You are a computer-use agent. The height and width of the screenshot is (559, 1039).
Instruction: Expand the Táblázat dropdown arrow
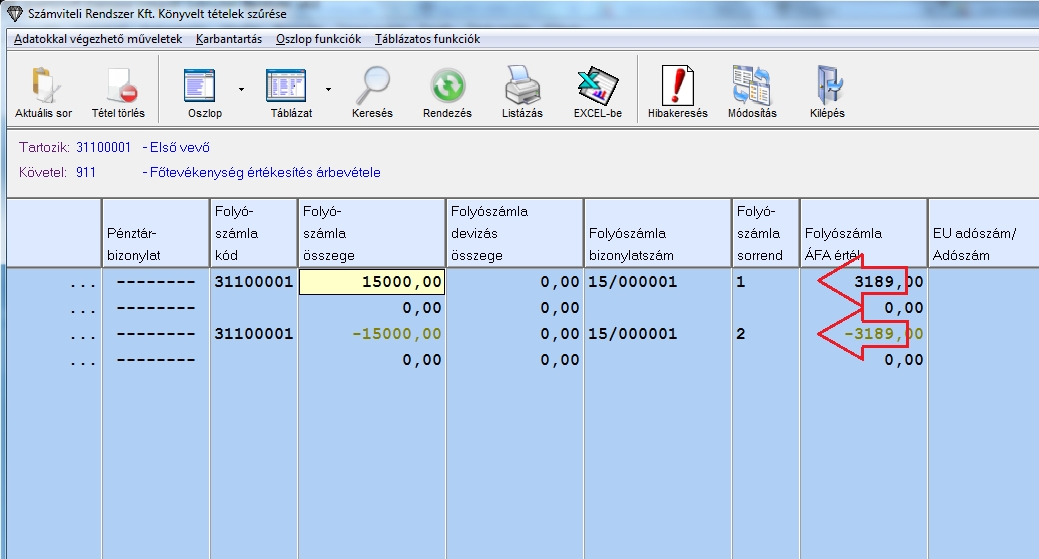tap(327, 89)
